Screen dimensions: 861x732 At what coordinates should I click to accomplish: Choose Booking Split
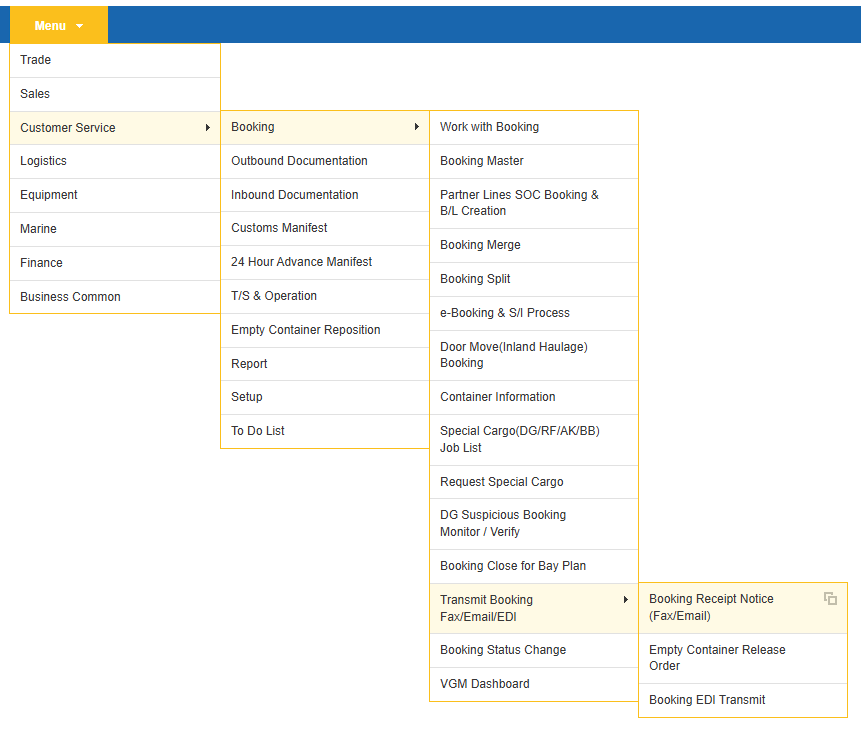[534, 280]
